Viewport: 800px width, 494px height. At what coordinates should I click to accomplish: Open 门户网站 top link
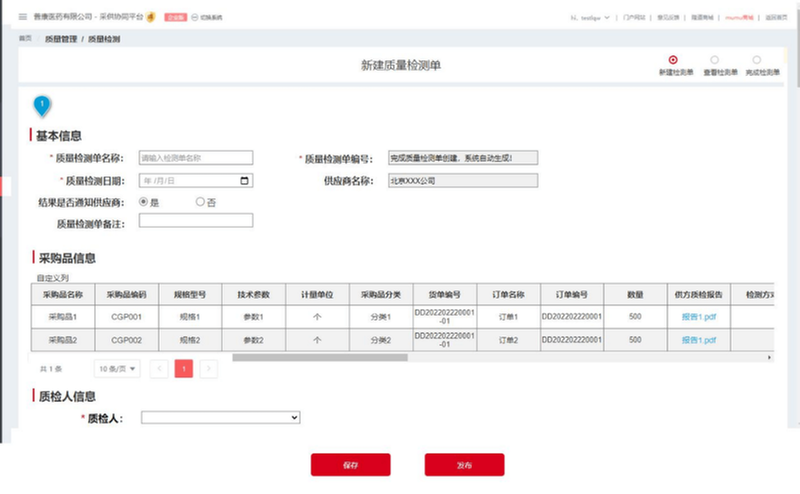[x=634, y=17]
